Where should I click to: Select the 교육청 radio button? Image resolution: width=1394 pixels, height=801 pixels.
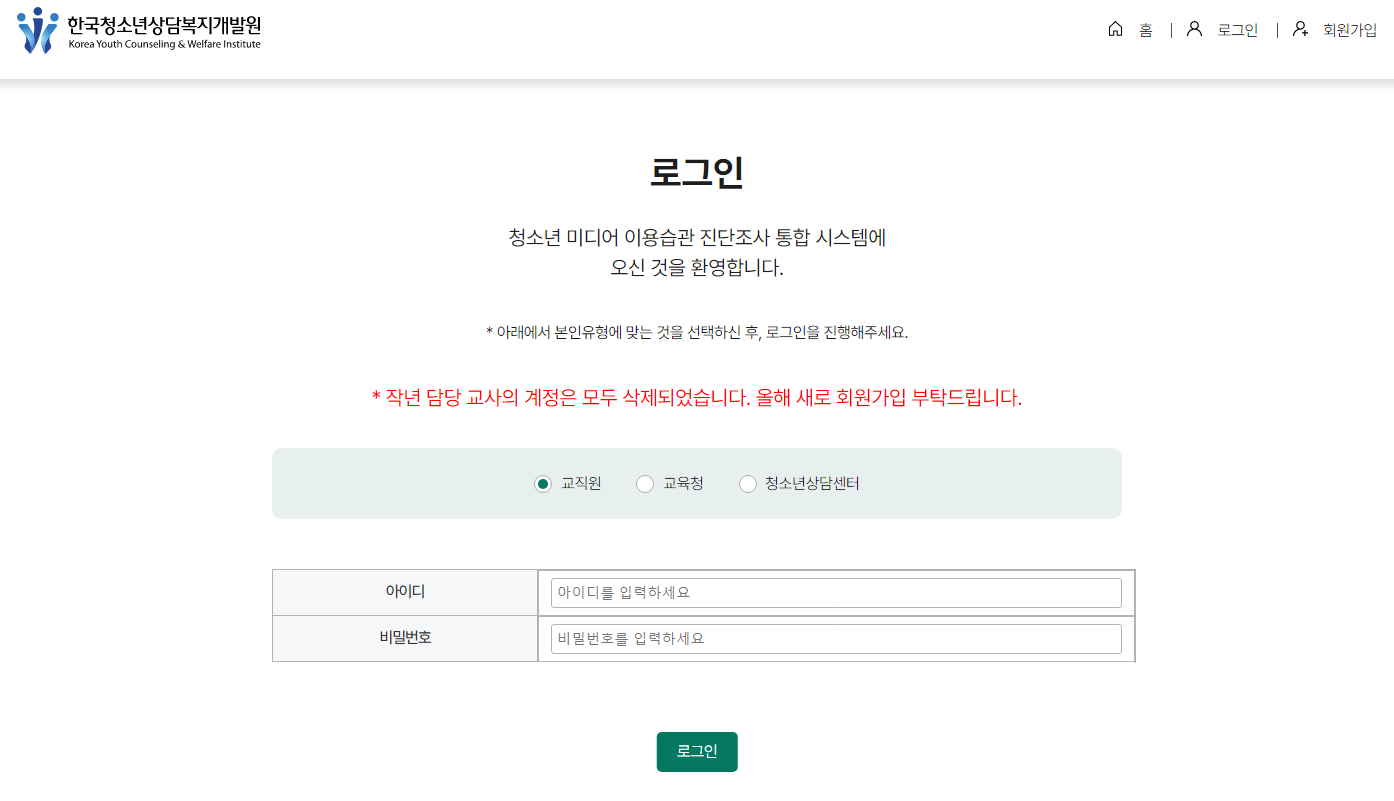645,483
